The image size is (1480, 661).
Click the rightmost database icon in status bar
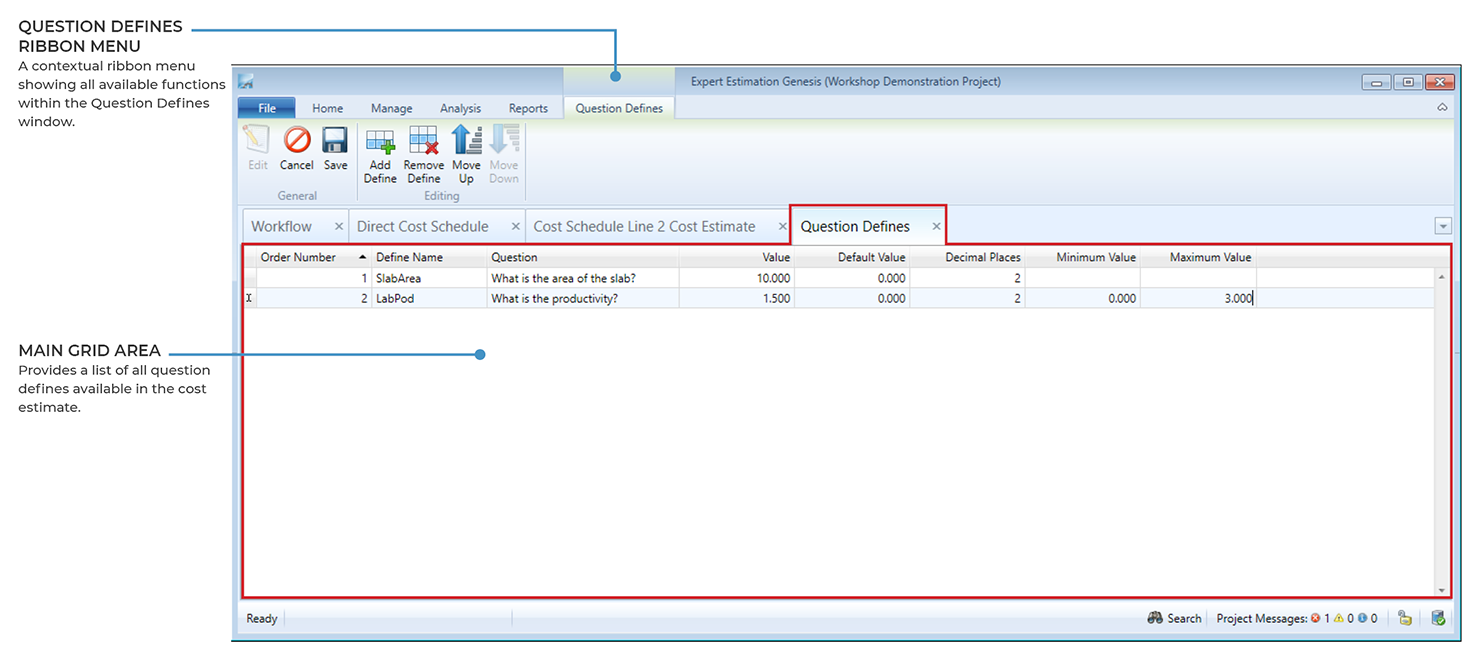[1438, 619]
